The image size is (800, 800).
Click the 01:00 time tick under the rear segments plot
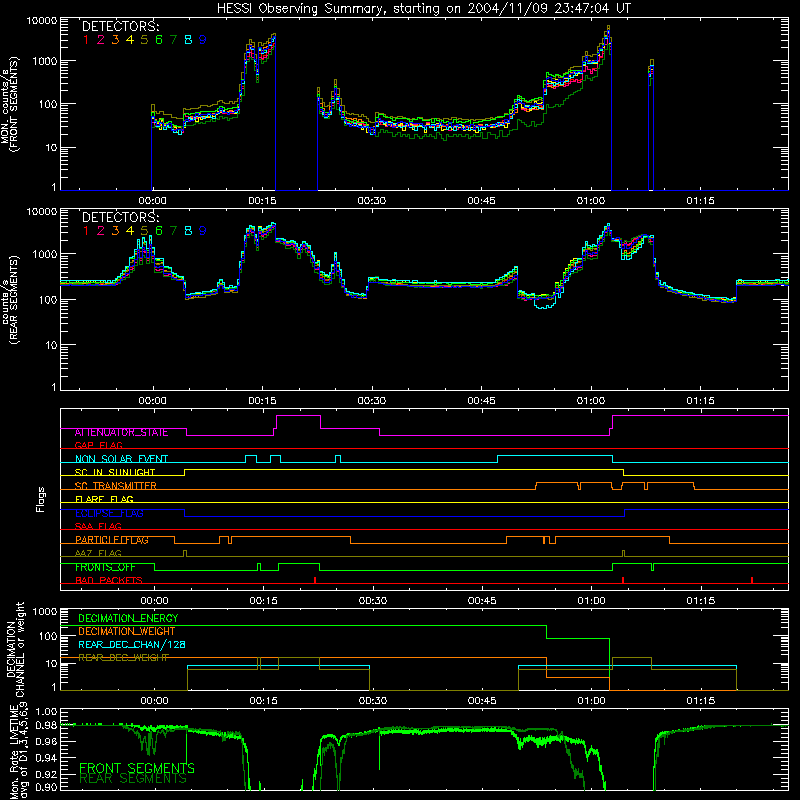tap(591, 401)
